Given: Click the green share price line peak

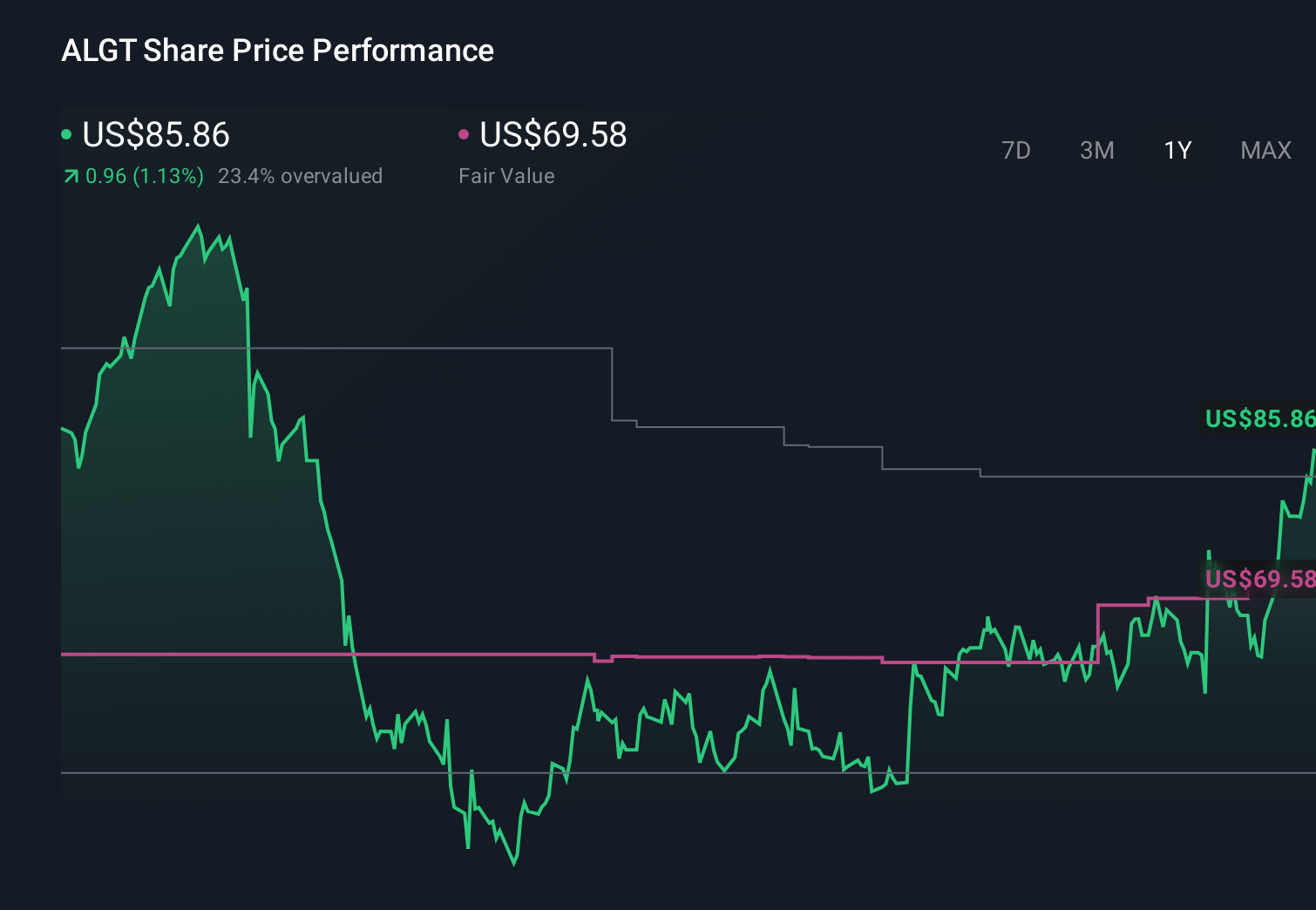Looking at the screenshot, I should (199, 226).
